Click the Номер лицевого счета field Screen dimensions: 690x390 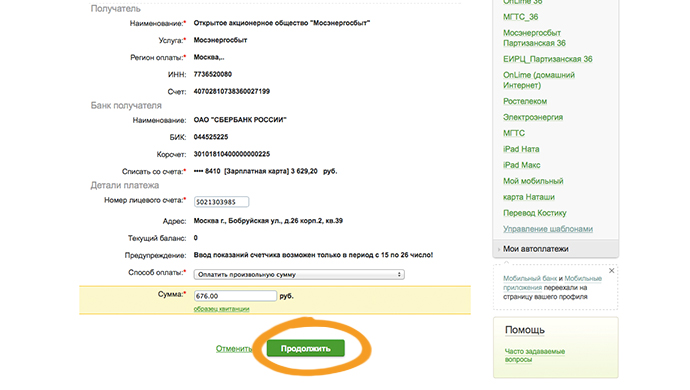click(x=221, y=202)
